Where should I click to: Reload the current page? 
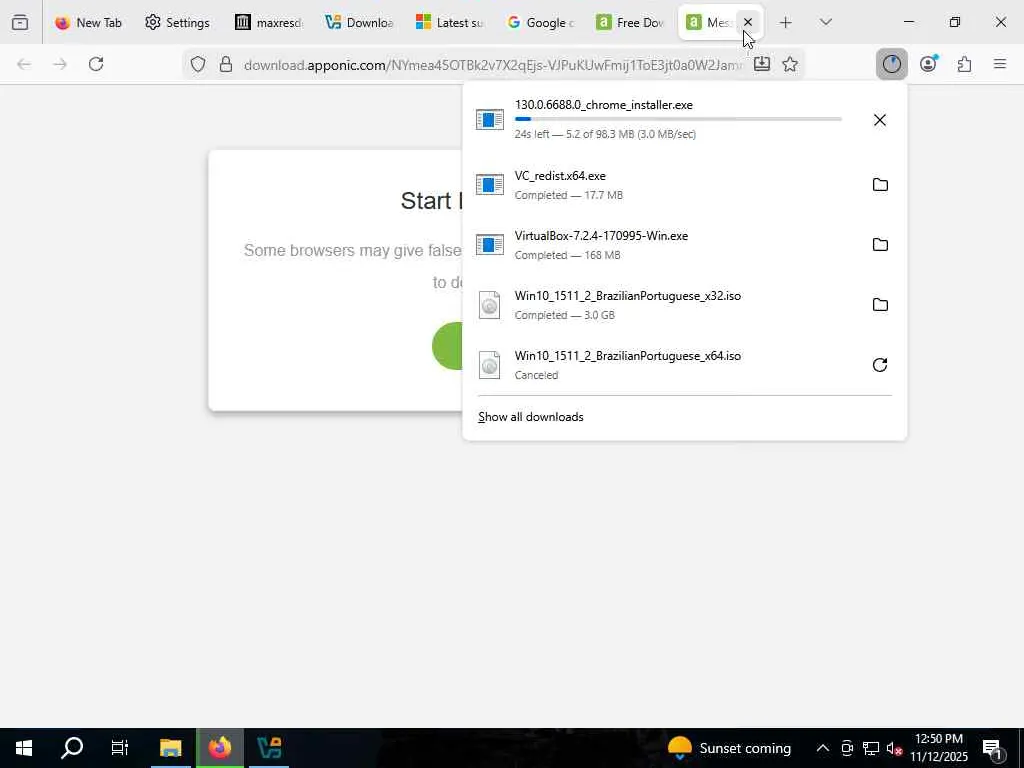[x=96, y=64]
